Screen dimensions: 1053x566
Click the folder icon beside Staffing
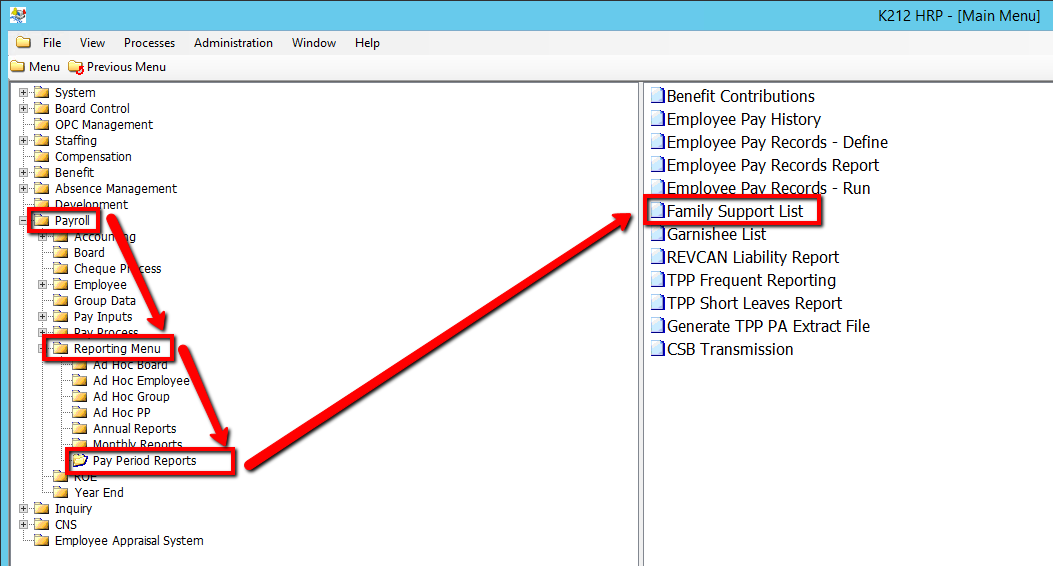click(41, 141)
